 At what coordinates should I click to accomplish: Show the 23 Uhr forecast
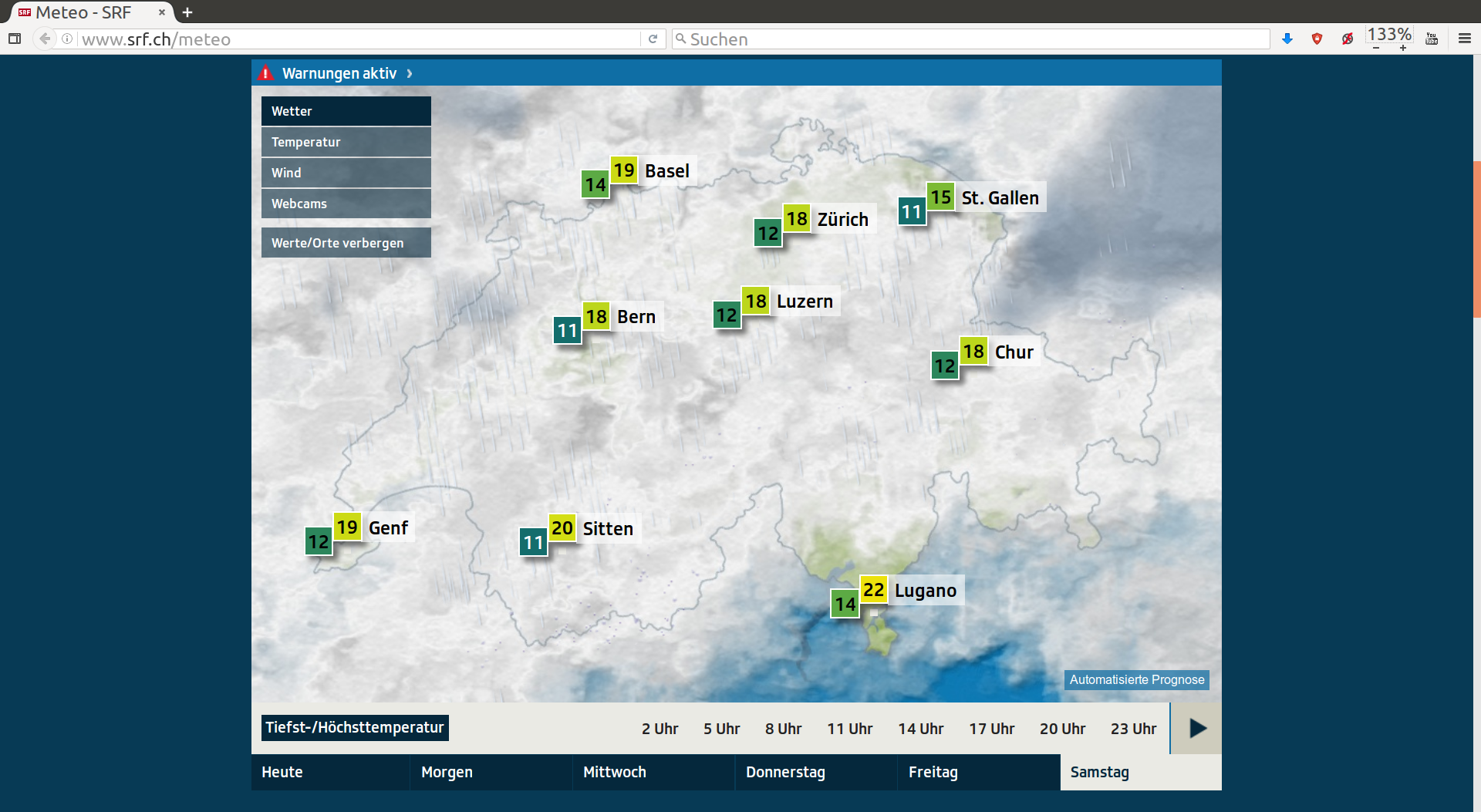point(1134,729)
